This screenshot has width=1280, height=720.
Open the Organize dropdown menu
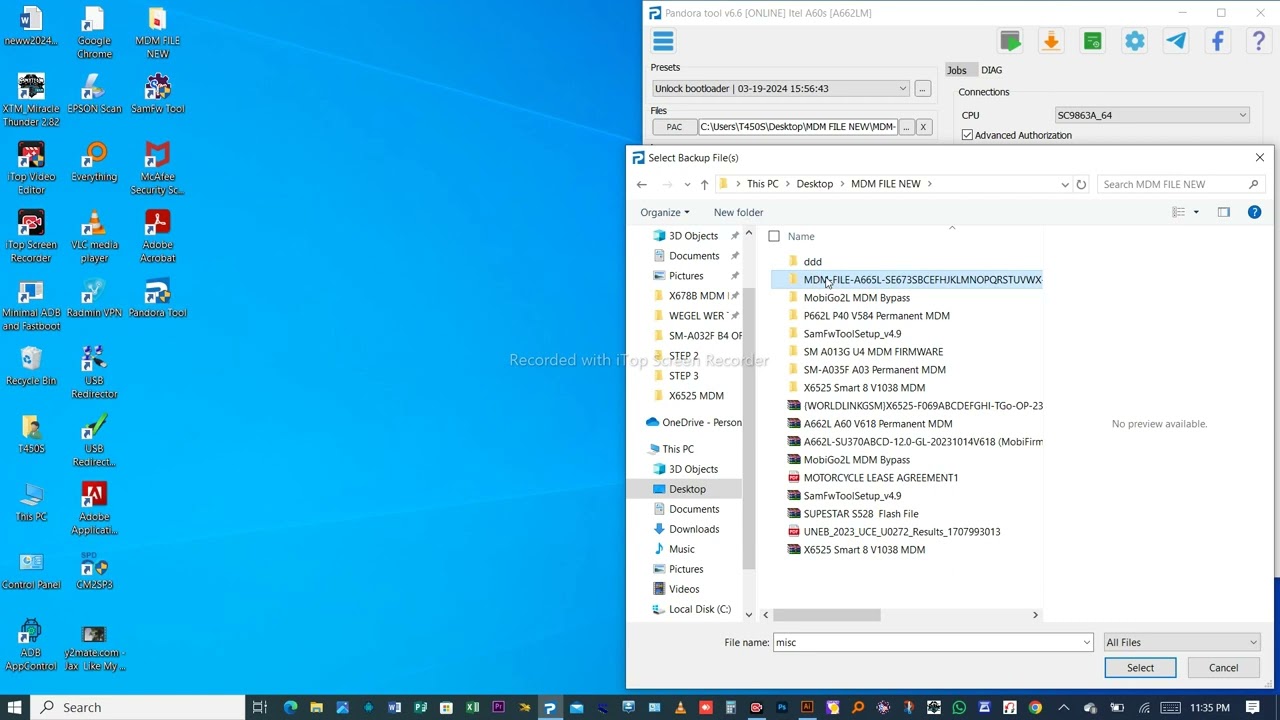point(665,212)
